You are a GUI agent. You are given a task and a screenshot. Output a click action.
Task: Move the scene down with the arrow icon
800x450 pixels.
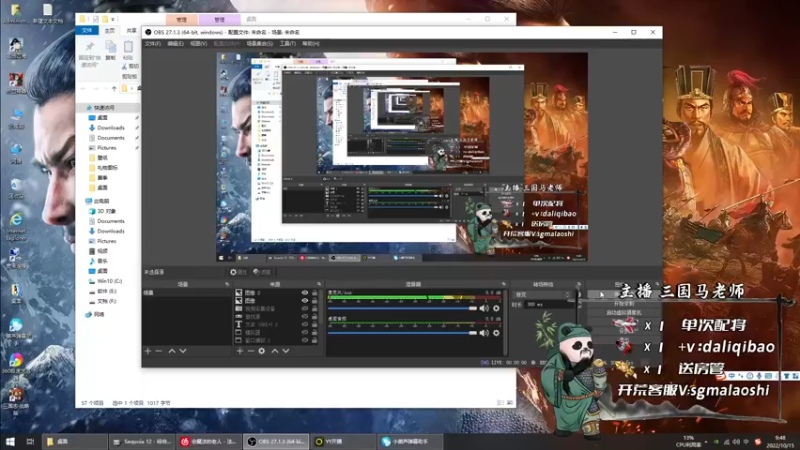point(183,351)
